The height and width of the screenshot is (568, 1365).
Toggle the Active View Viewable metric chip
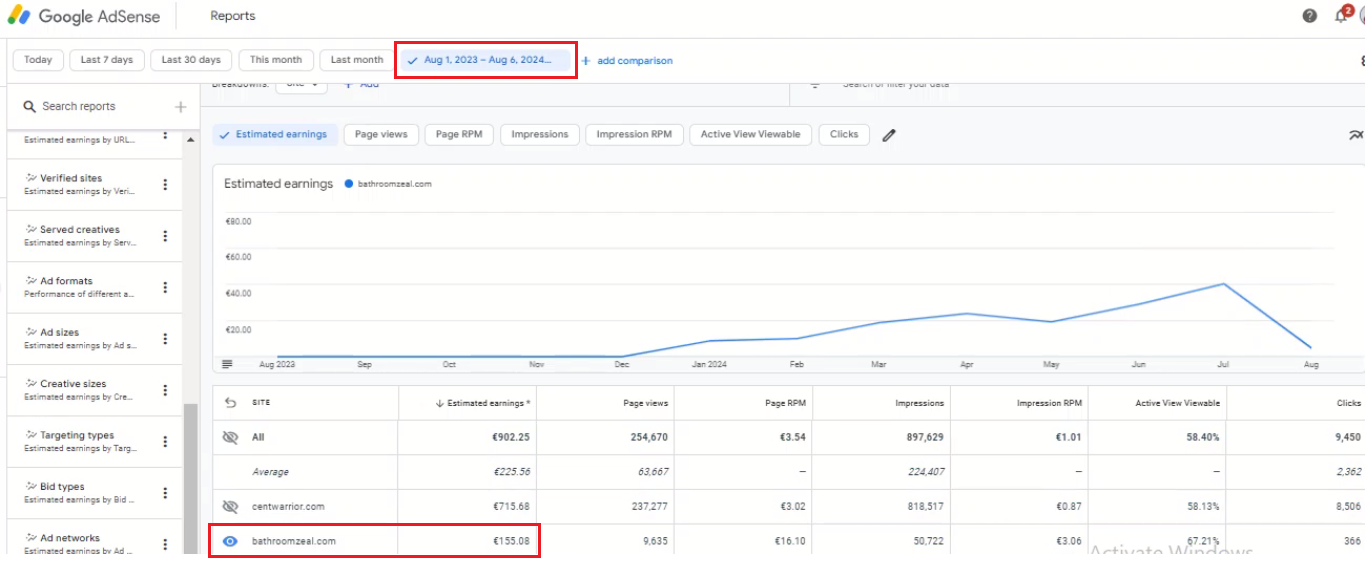[750, 134]
